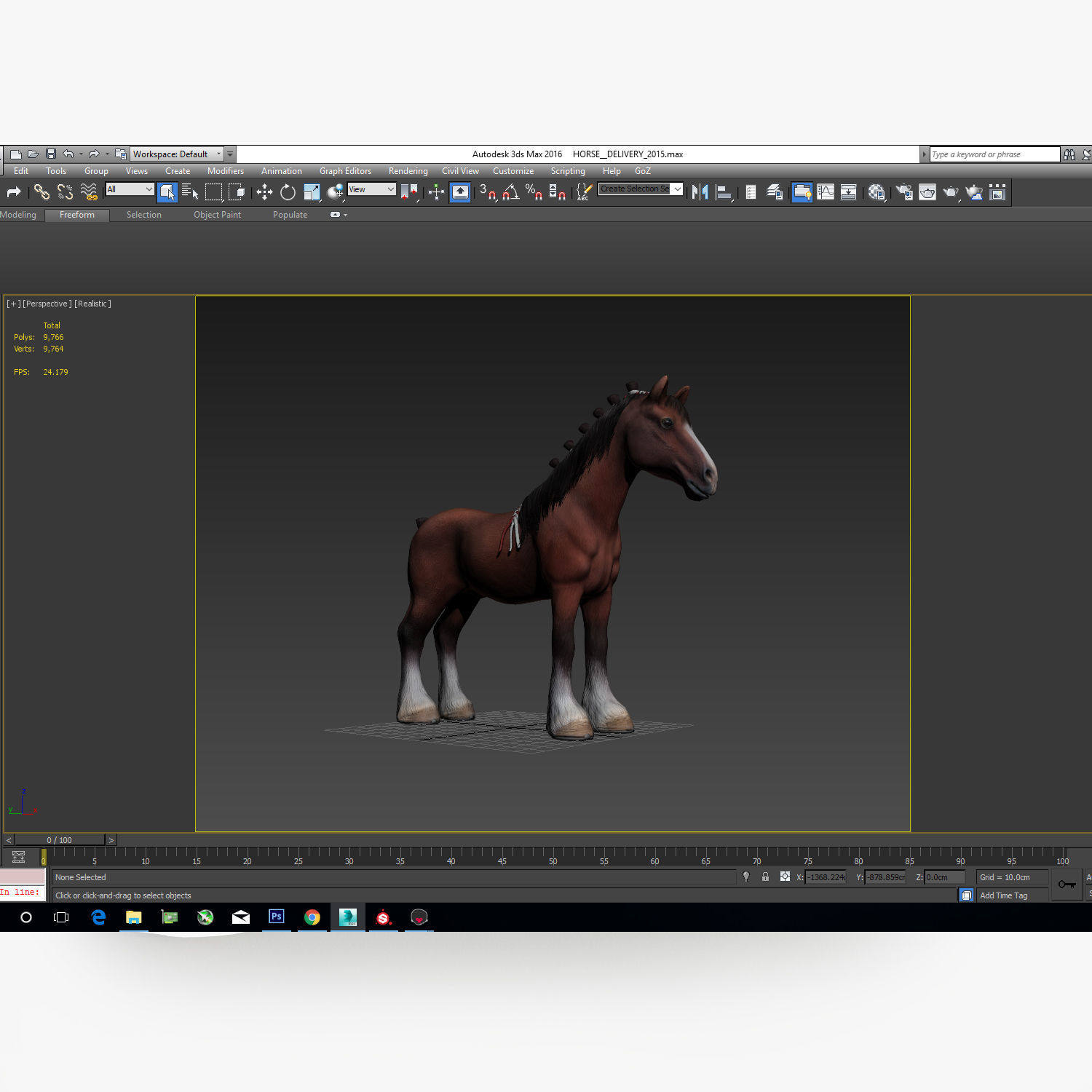The height and width of the screenshot is (1092, 1092).
Task: Click the Align tool icon
Action: 724,192
